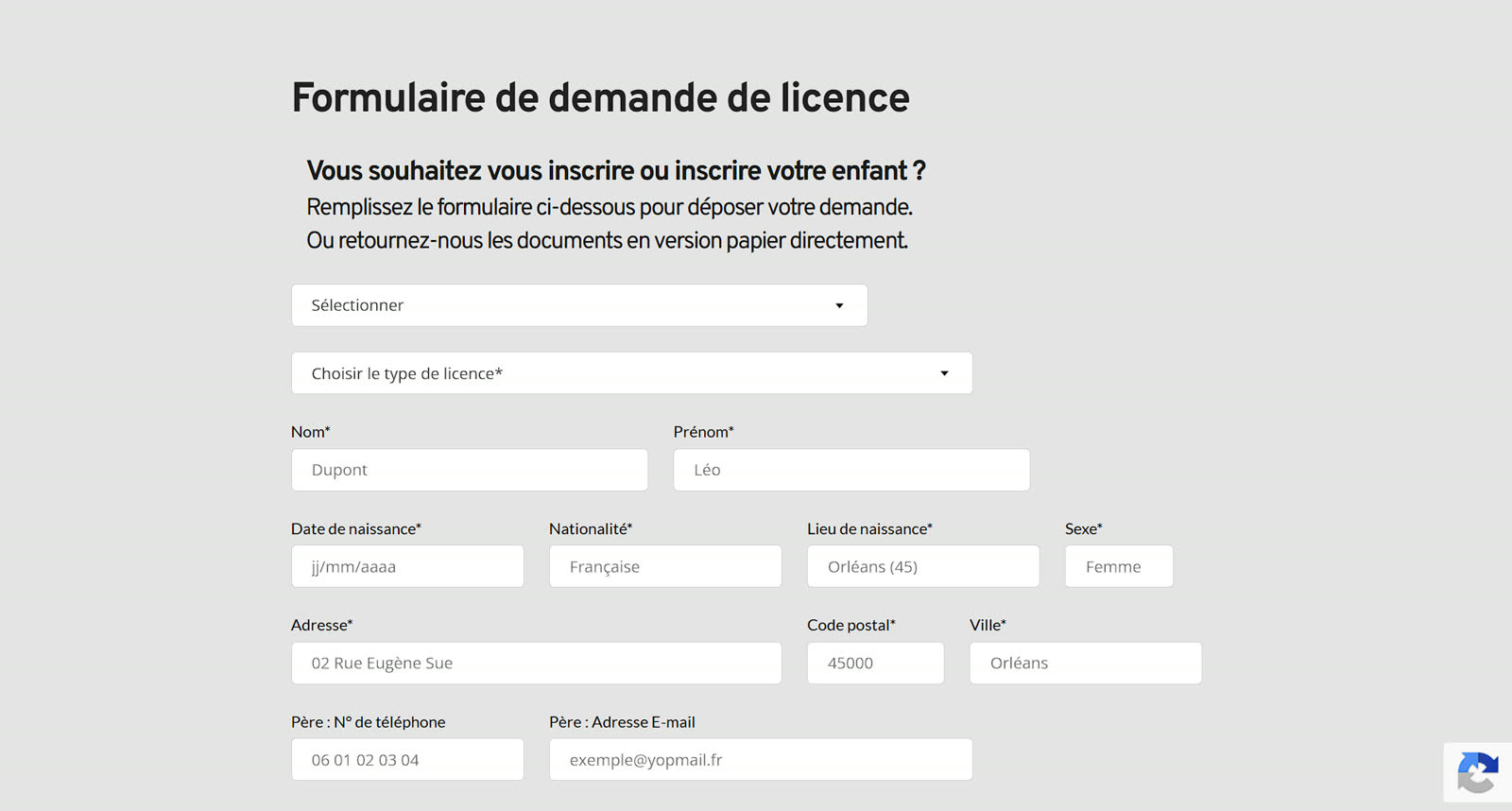
Task: Click 'Vous souhaitez vous inscrire' subtitle text
Action: pos(616,171)
